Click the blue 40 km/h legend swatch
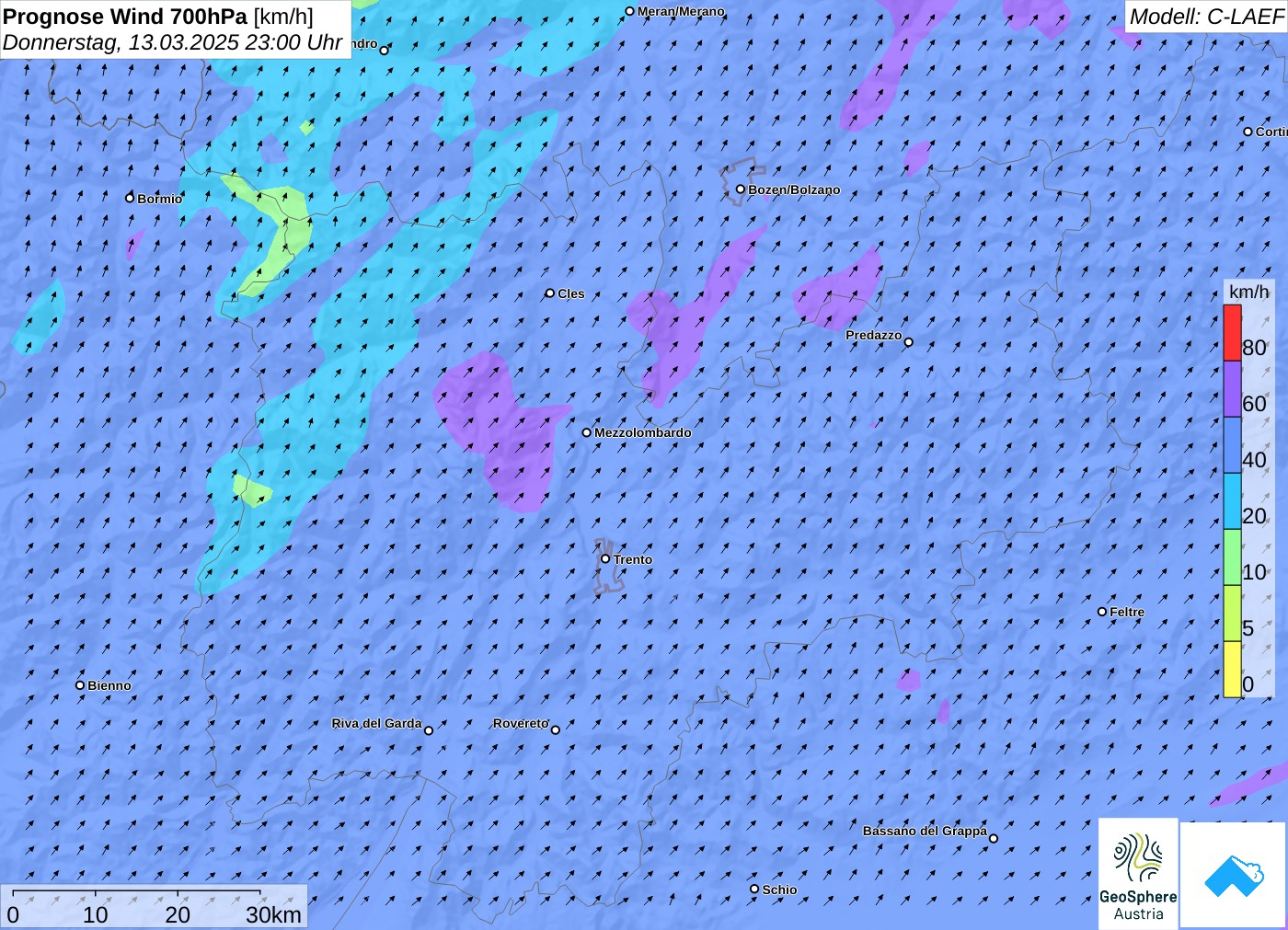 1232,444
